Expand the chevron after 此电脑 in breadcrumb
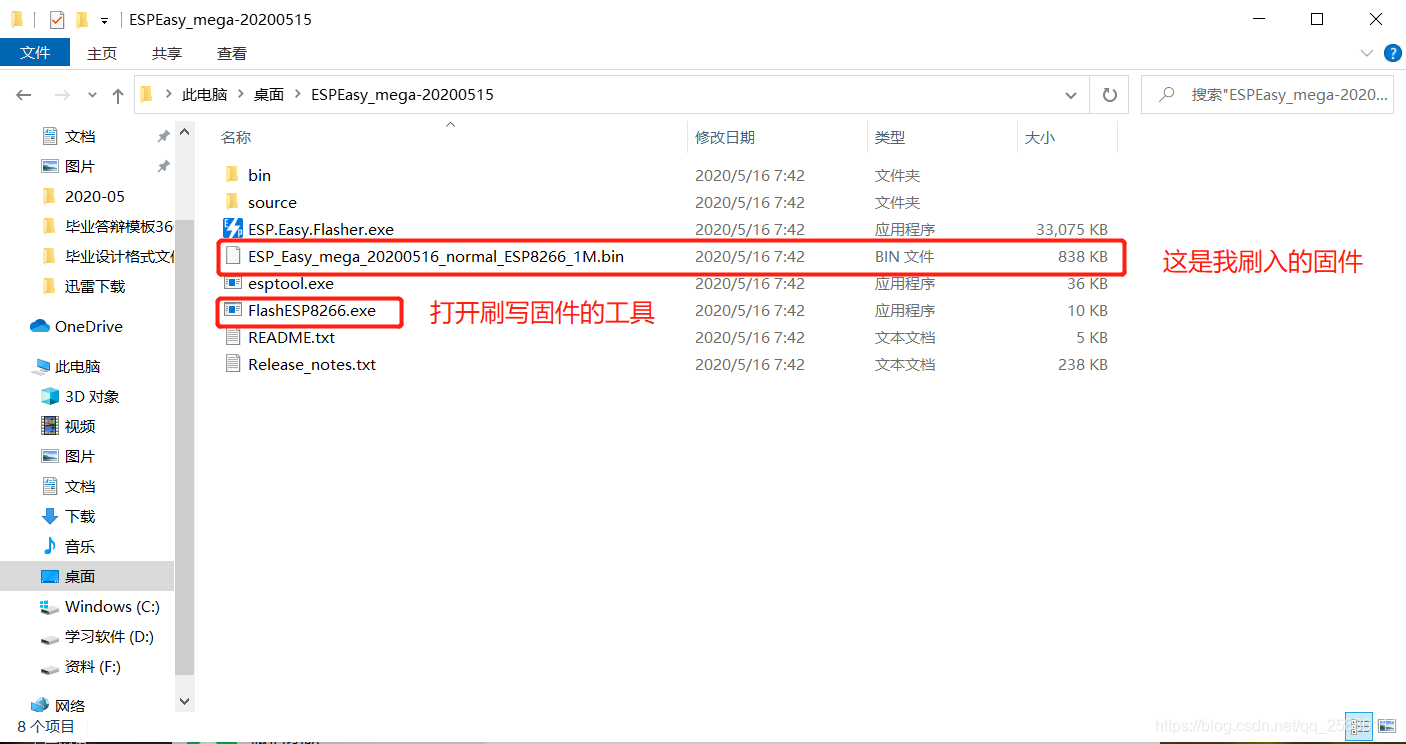 coord(240,95)
